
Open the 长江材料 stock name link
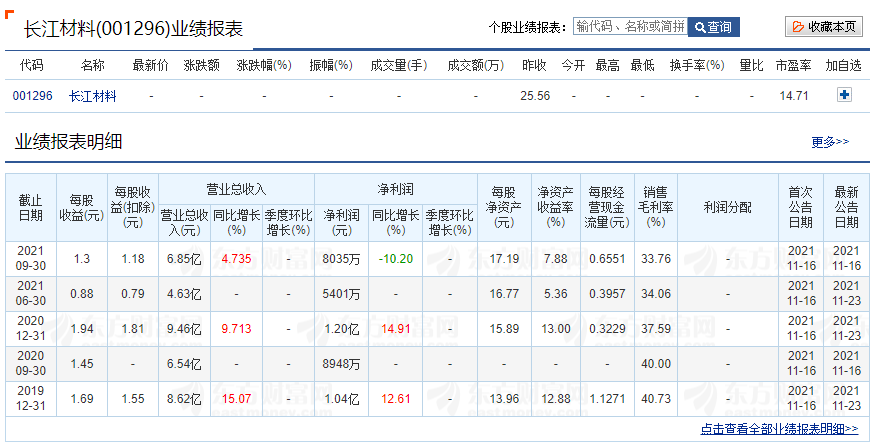click(x=93, y=96)
